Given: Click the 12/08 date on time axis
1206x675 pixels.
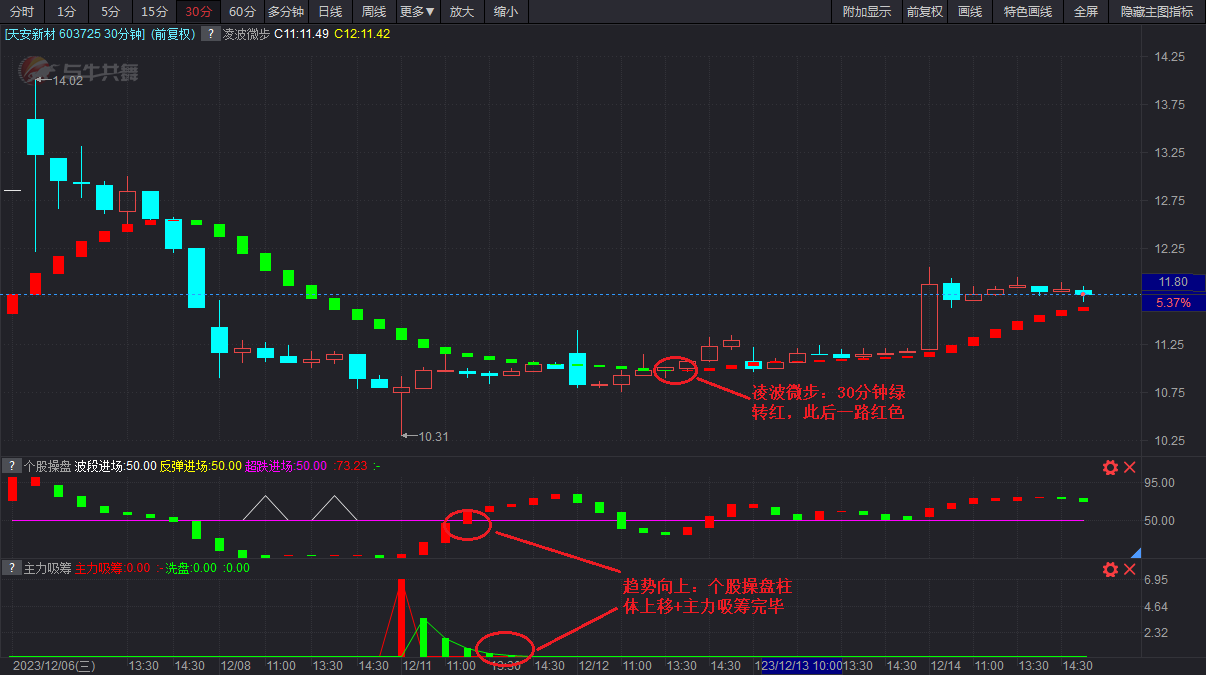Looking at the screenshot, I should click(x=235, y=665).
